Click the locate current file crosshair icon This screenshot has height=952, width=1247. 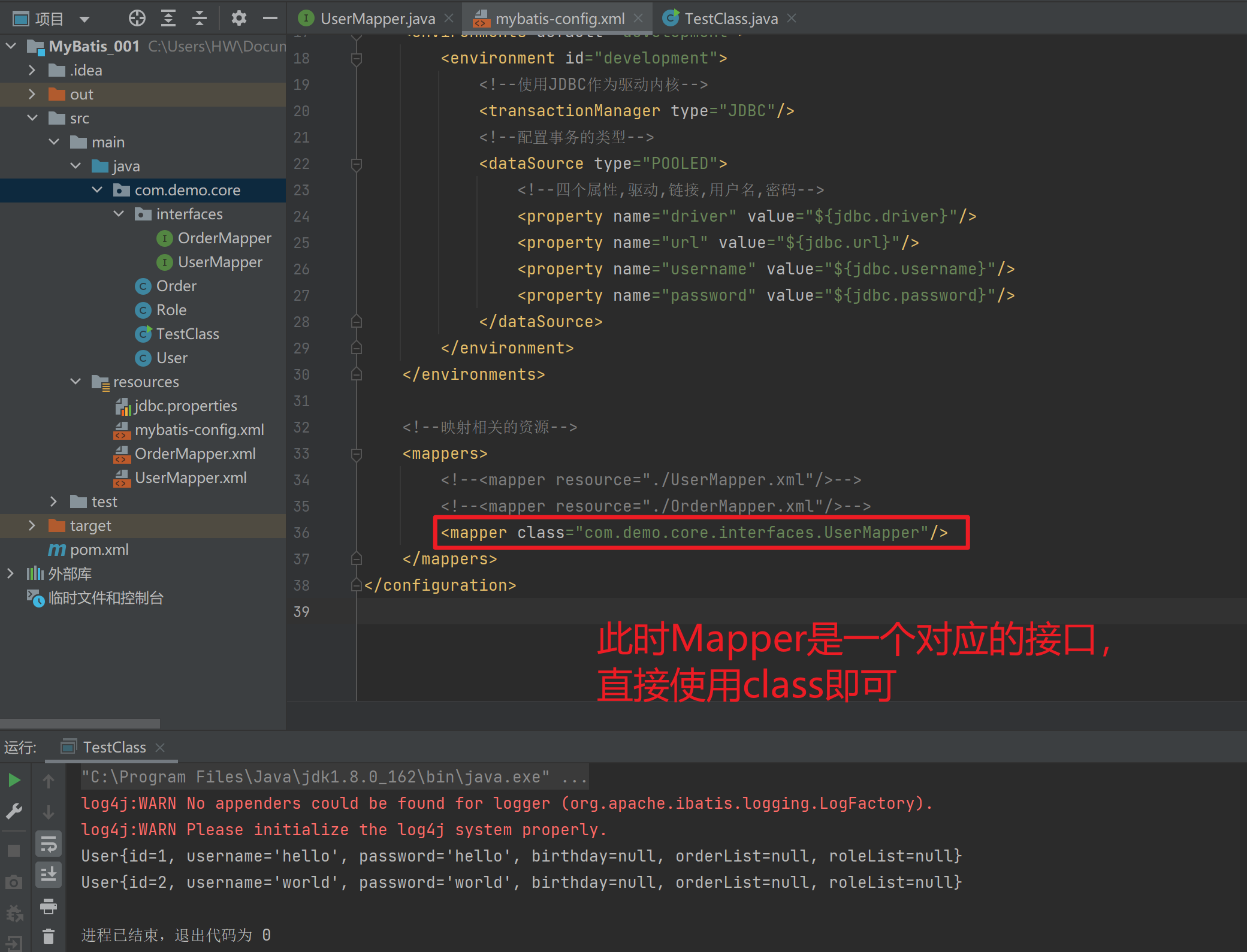pyautogui.click(x=137, y=19)
